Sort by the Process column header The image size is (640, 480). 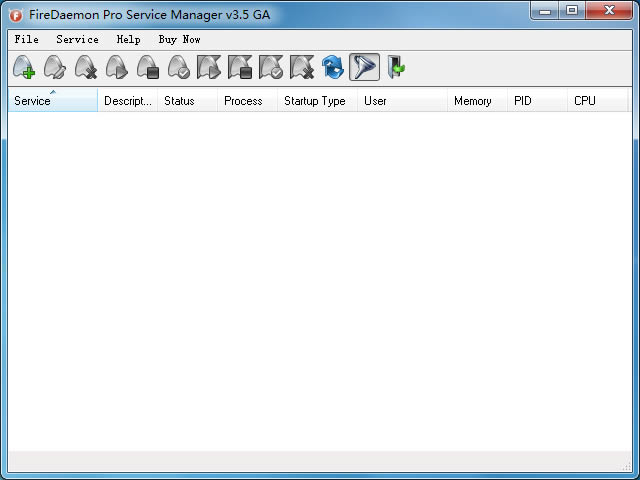click(247, 100)
